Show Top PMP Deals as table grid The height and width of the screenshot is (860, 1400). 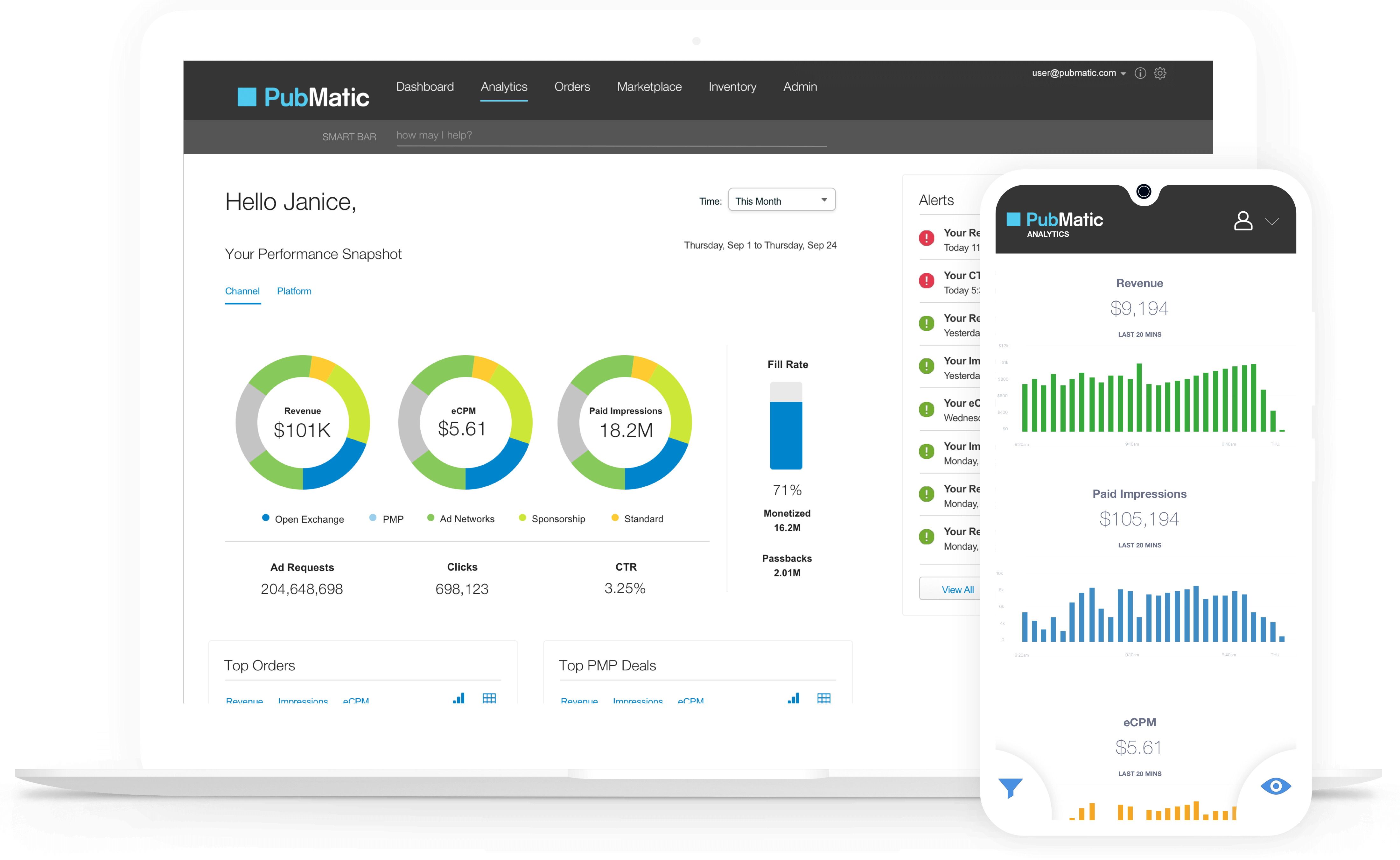824,698
